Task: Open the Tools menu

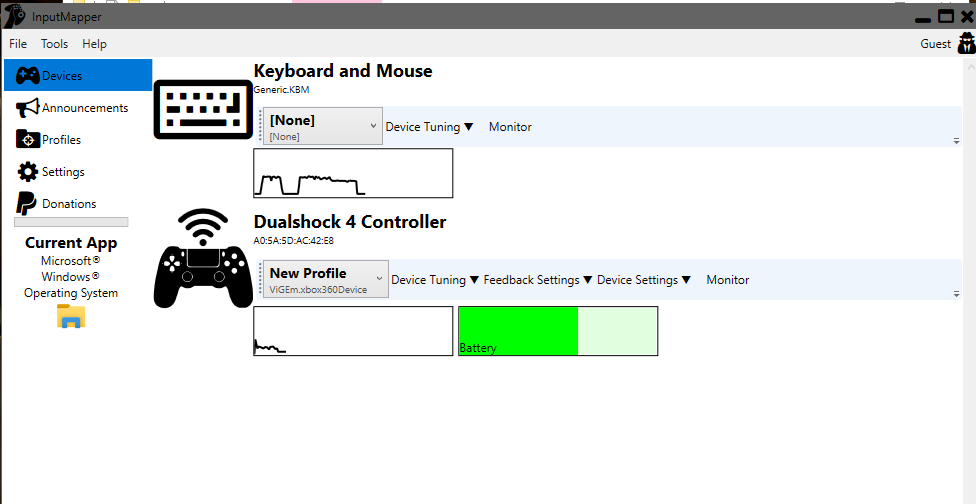Action: click(x=54, y=44)
